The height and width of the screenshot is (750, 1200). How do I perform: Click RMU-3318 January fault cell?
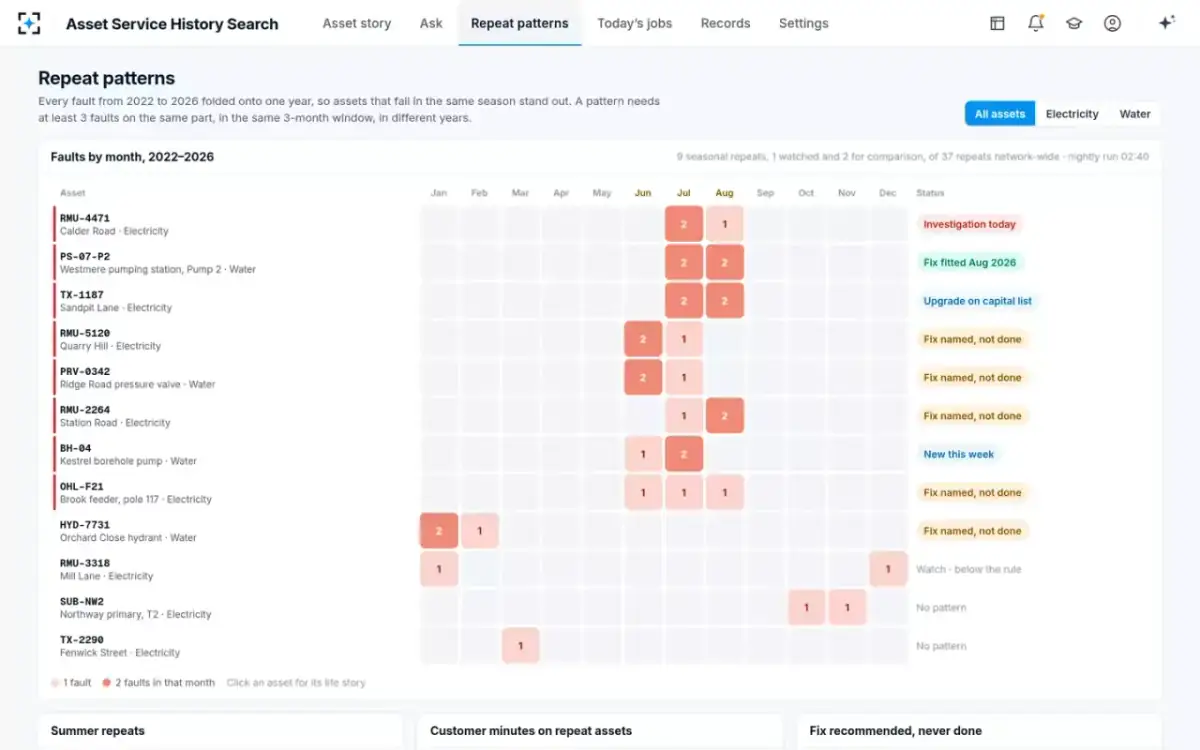pyautogui.click(x=439, y=569)
